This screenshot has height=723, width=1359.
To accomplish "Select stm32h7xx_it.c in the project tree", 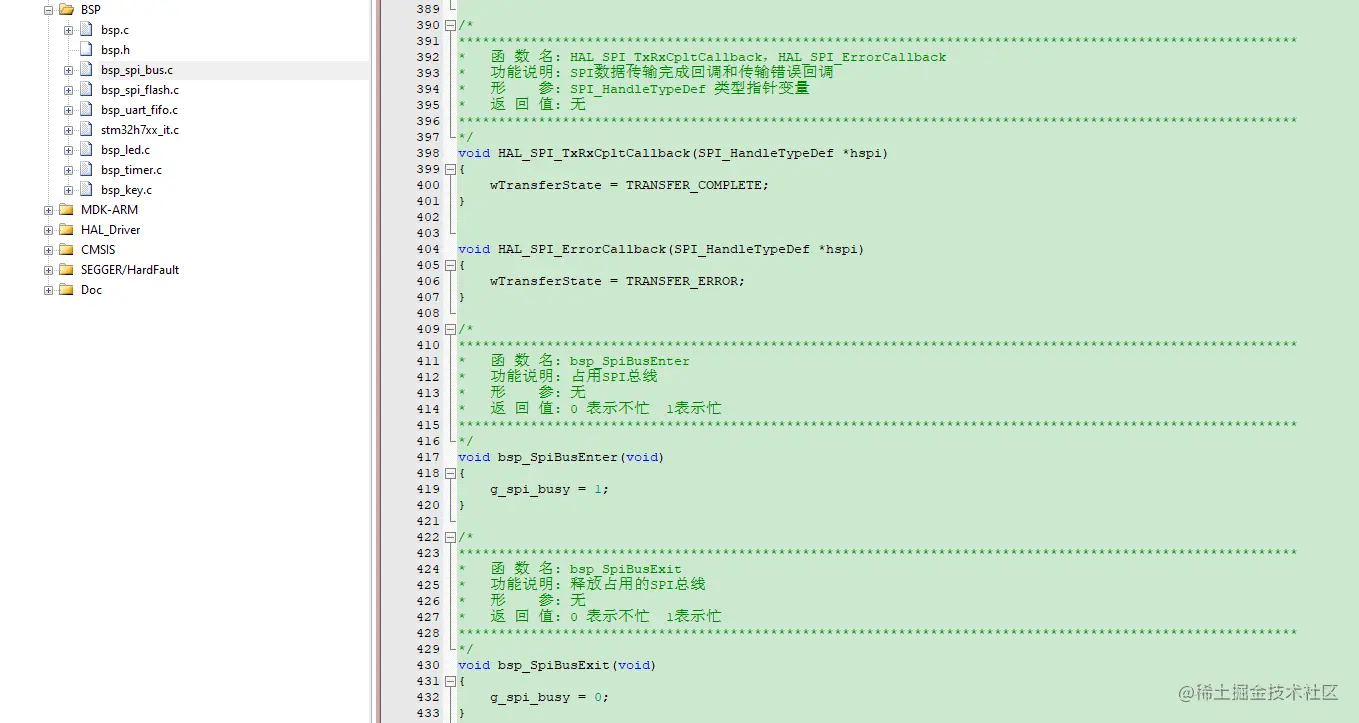I will point(140,130).
